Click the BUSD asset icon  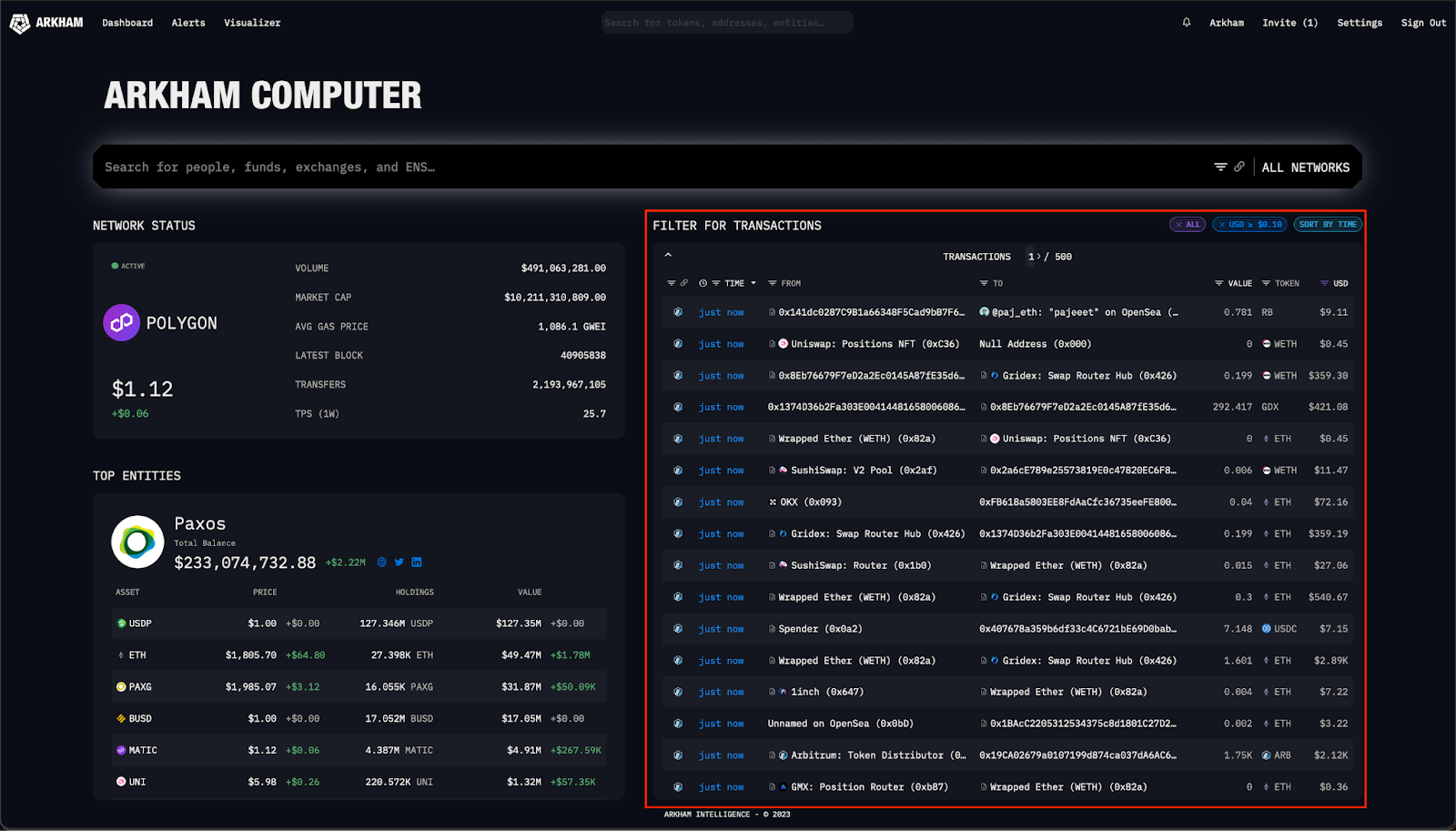pos(121,719)
